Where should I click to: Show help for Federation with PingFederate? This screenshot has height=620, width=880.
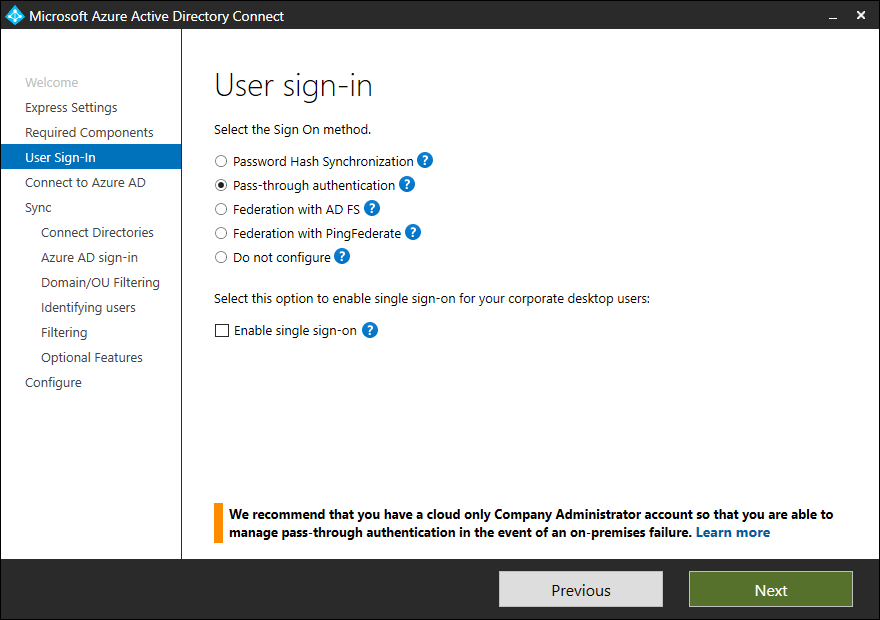tap(412, 232)
